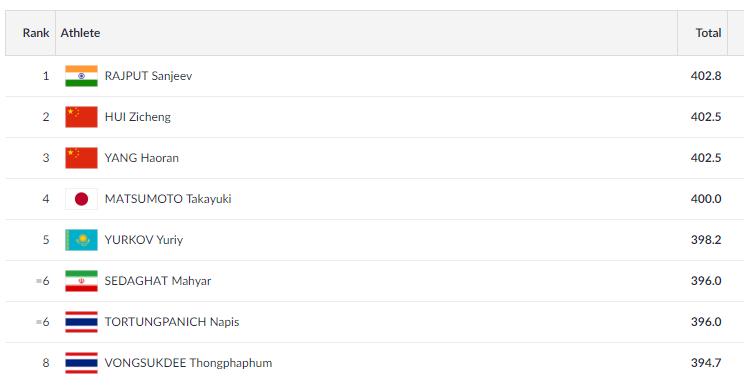Open YURKOV Yuriy's athlete entry

point(143,240)
